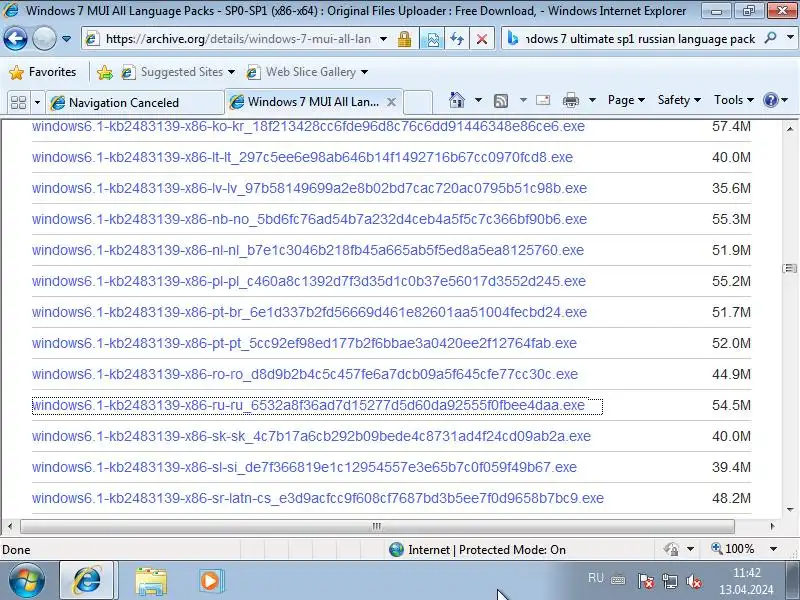Click the horizontal scrollbar right arrow
Viewport: 800px width, 600px height.
(x=772, y=526)
